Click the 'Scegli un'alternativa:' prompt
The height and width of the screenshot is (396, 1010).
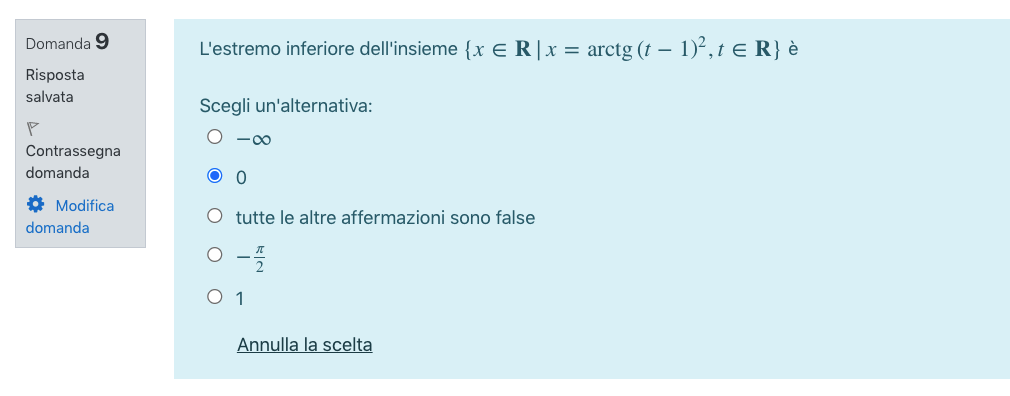click(x=286, y=106)
